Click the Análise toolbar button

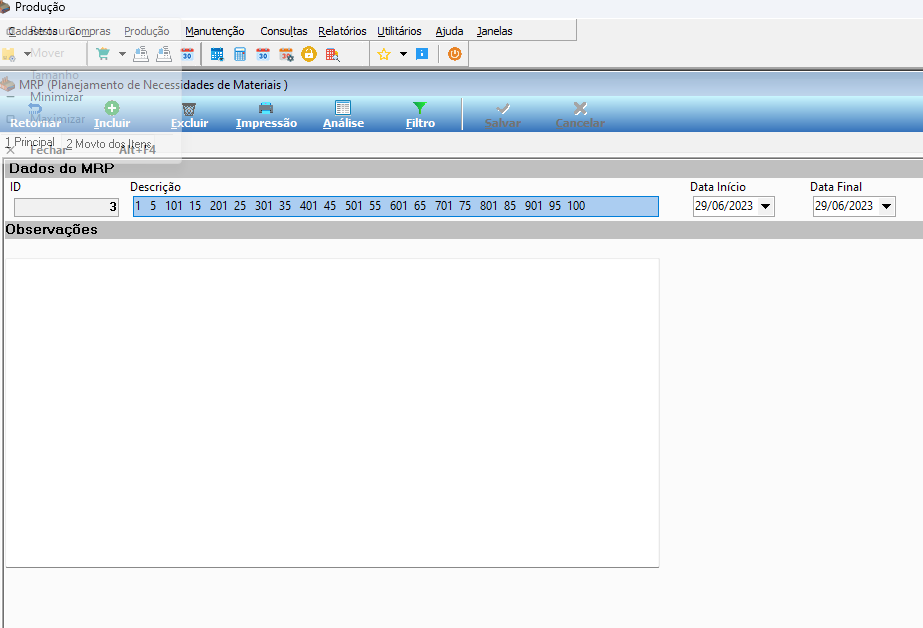point(343,115)
